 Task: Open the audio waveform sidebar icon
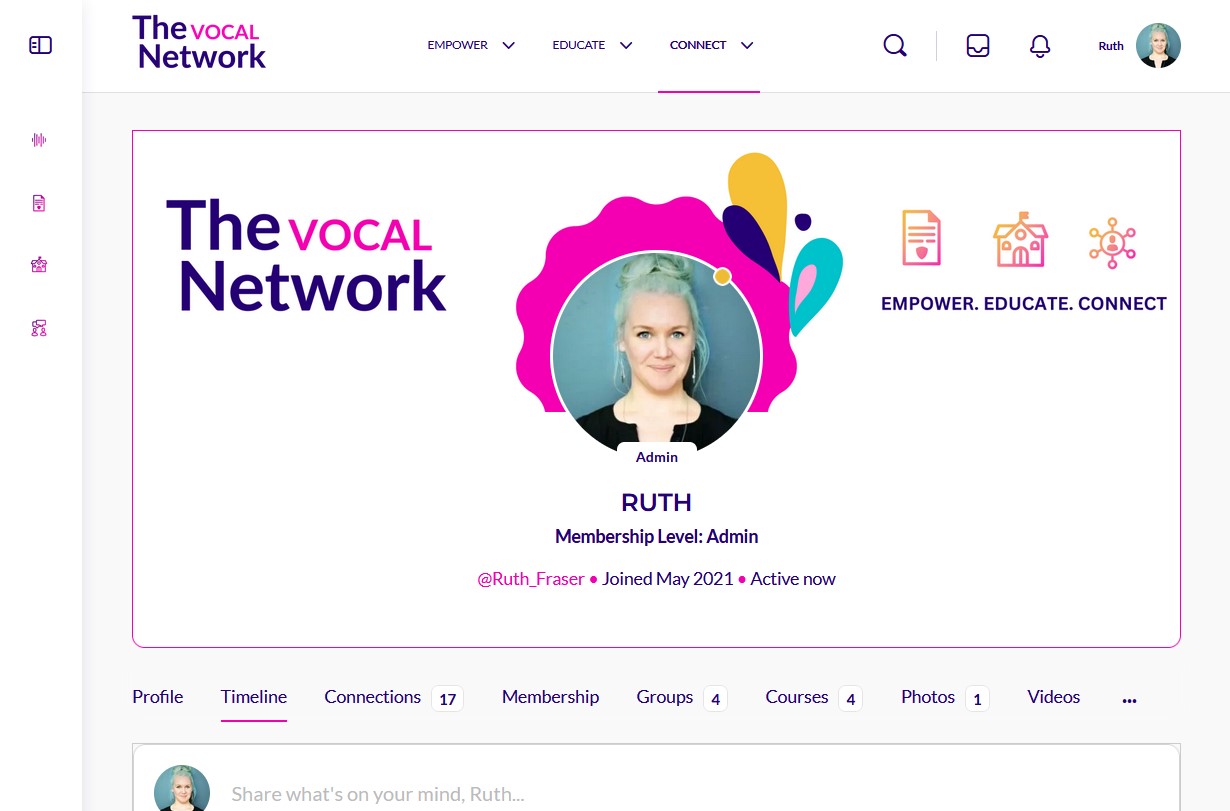coord(39,140)
